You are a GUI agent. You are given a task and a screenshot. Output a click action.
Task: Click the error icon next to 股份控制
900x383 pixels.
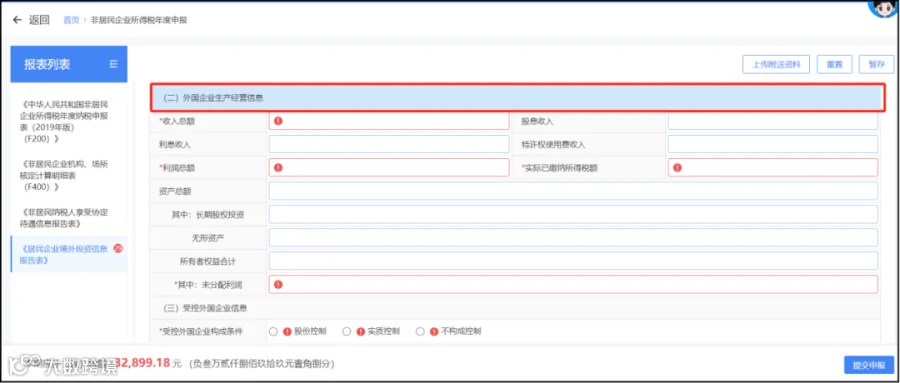[x=287, y=331]
